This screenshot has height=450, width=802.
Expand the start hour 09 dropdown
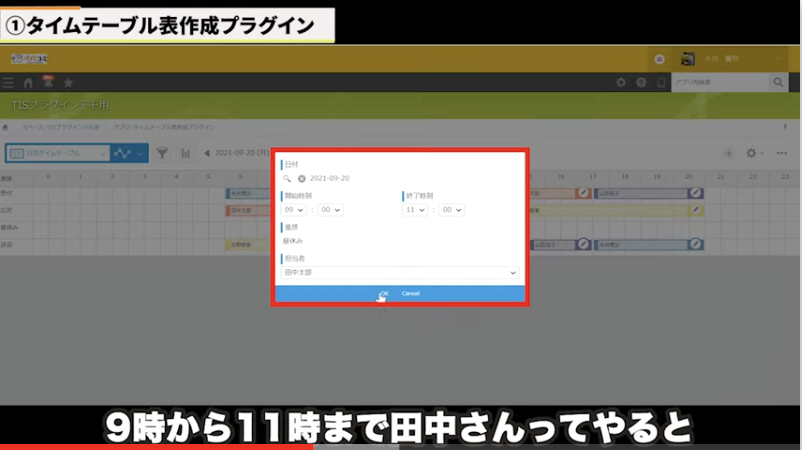point(296,210)
